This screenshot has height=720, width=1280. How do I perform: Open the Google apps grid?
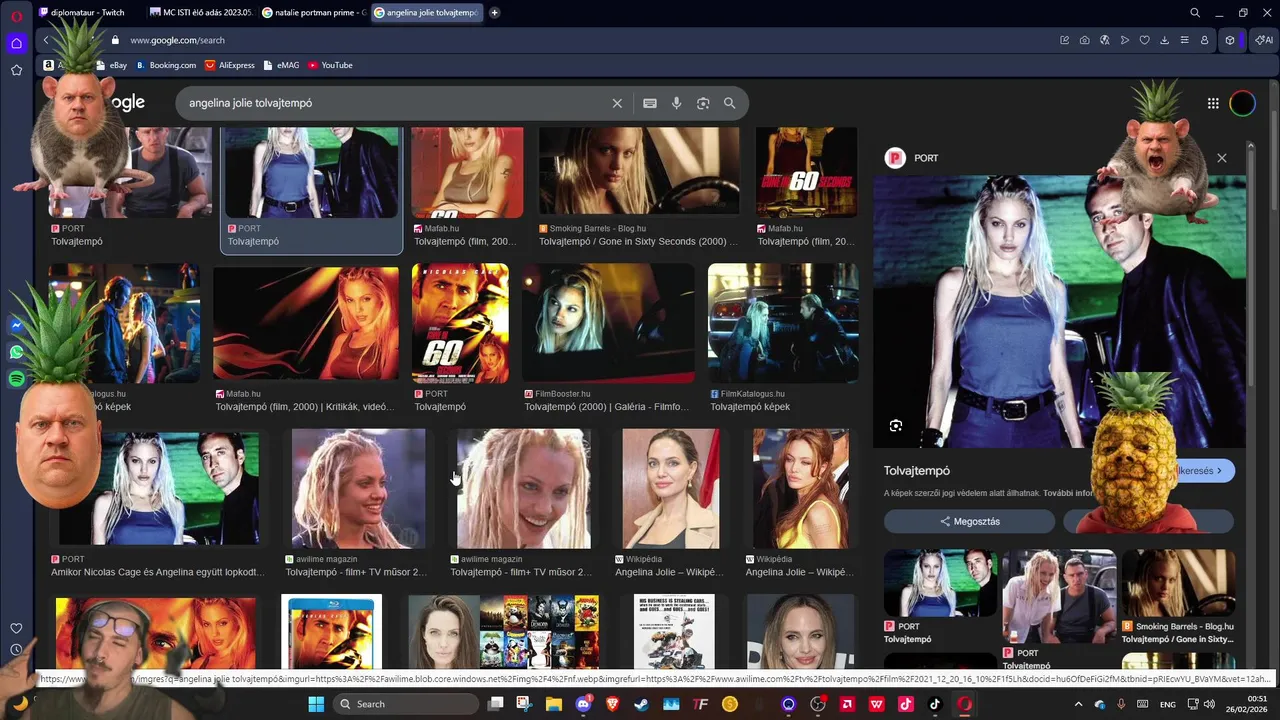click(1213, 103)
